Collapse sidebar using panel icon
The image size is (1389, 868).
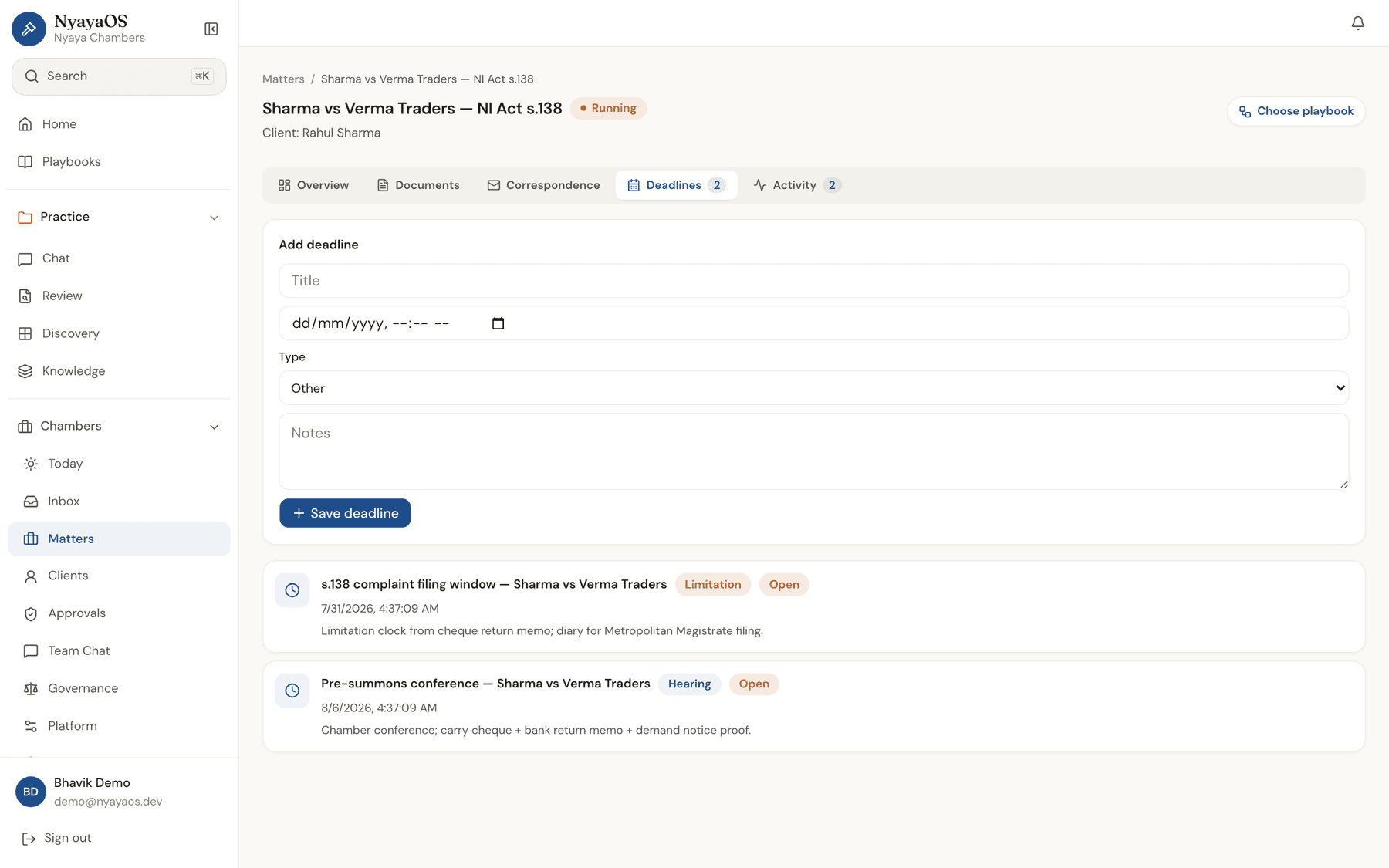pos(211,29)
